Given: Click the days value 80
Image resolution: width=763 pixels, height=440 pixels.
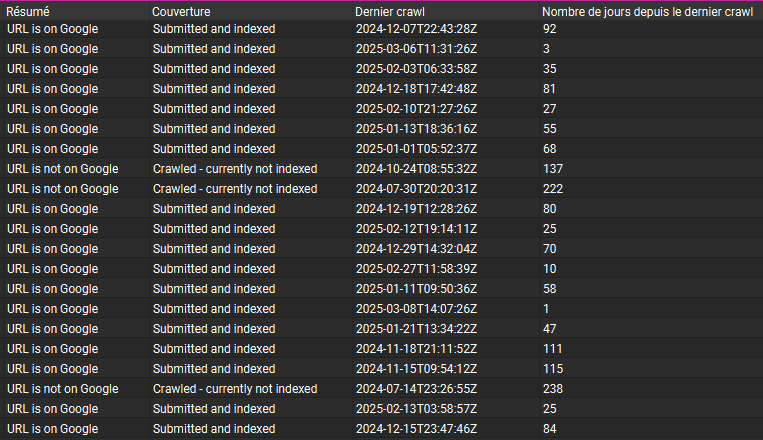Looking at the screenshot, I should (550, 208).
